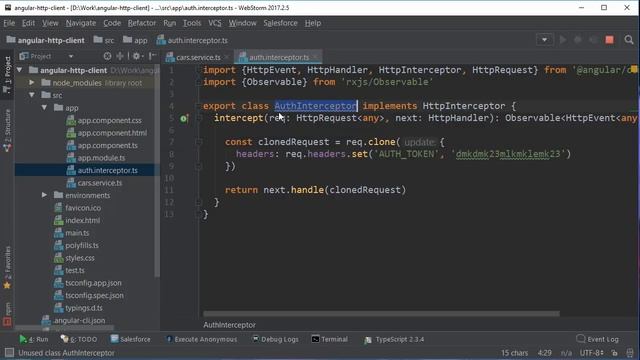
Task: Fold the class block at line 4
Action: (198, 106)
